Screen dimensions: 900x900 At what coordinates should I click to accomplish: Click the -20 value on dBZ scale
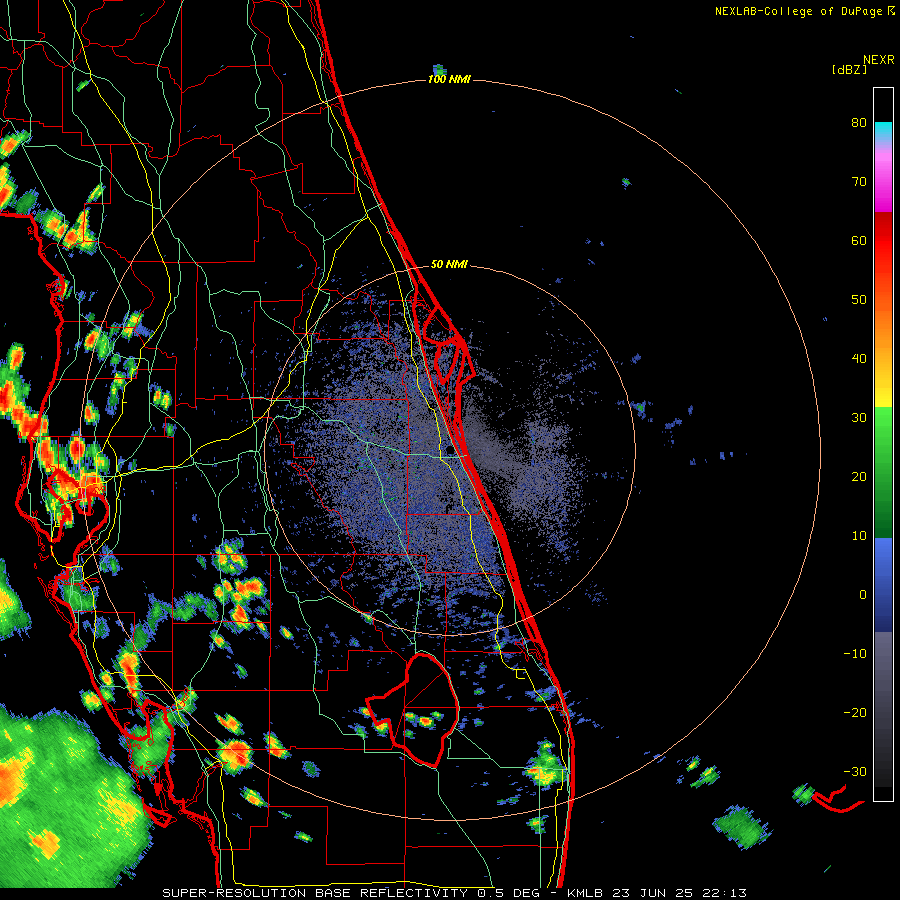855,712
